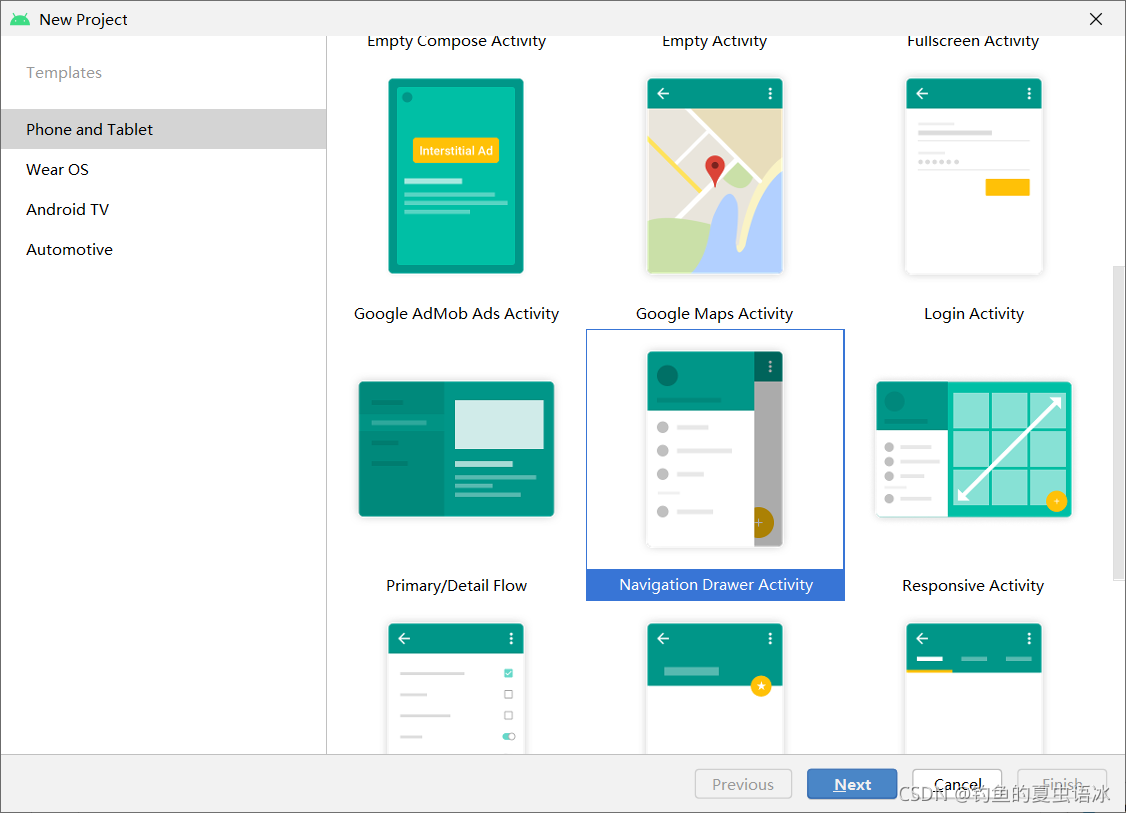Click the Primary/Detail Flow label
1126x813 pixels.
pos(457,585)
